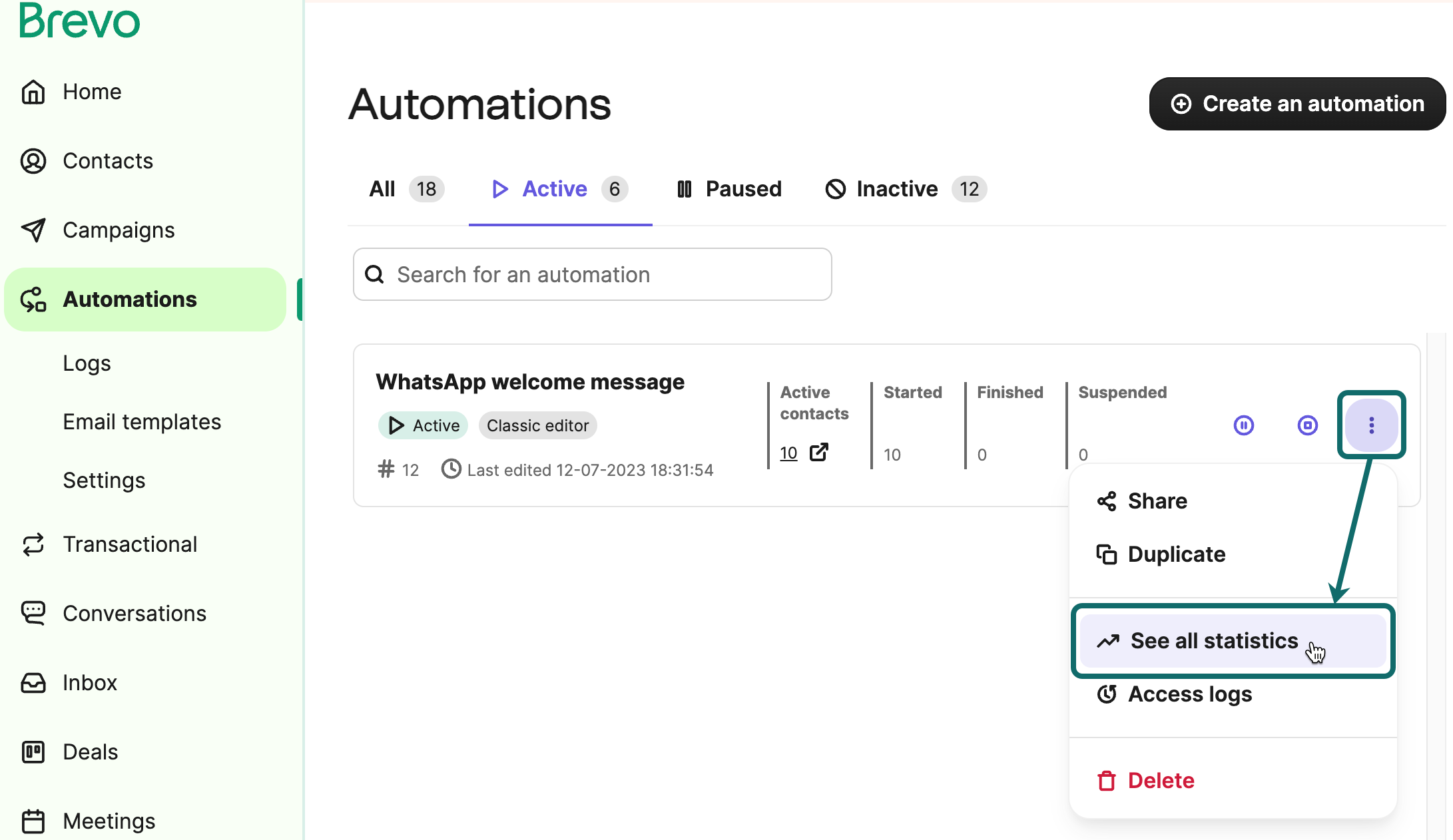Open the Automations section in the sidebar
Image resolution: width=1453 pixels, height=840 pixels.
(130, 299)
